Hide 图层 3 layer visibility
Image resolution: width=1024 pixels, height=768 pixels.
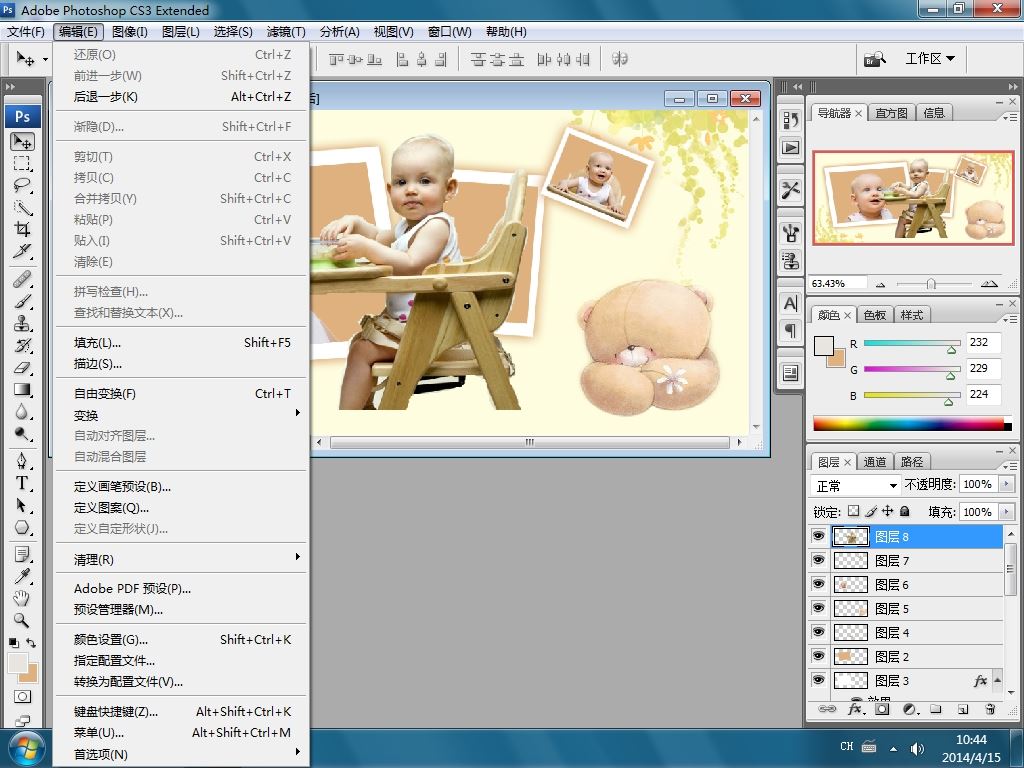818,680
